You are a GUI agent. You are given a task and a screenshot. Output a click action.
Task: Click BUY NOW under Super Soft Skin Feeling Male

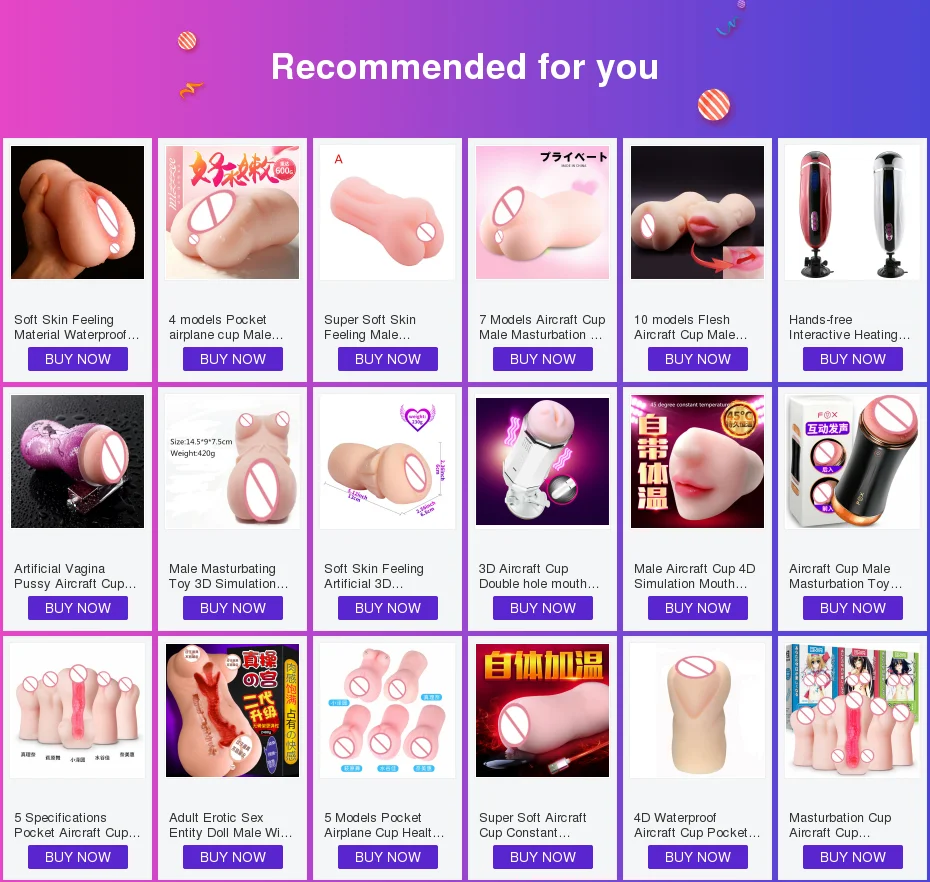[x=388, y=359]
